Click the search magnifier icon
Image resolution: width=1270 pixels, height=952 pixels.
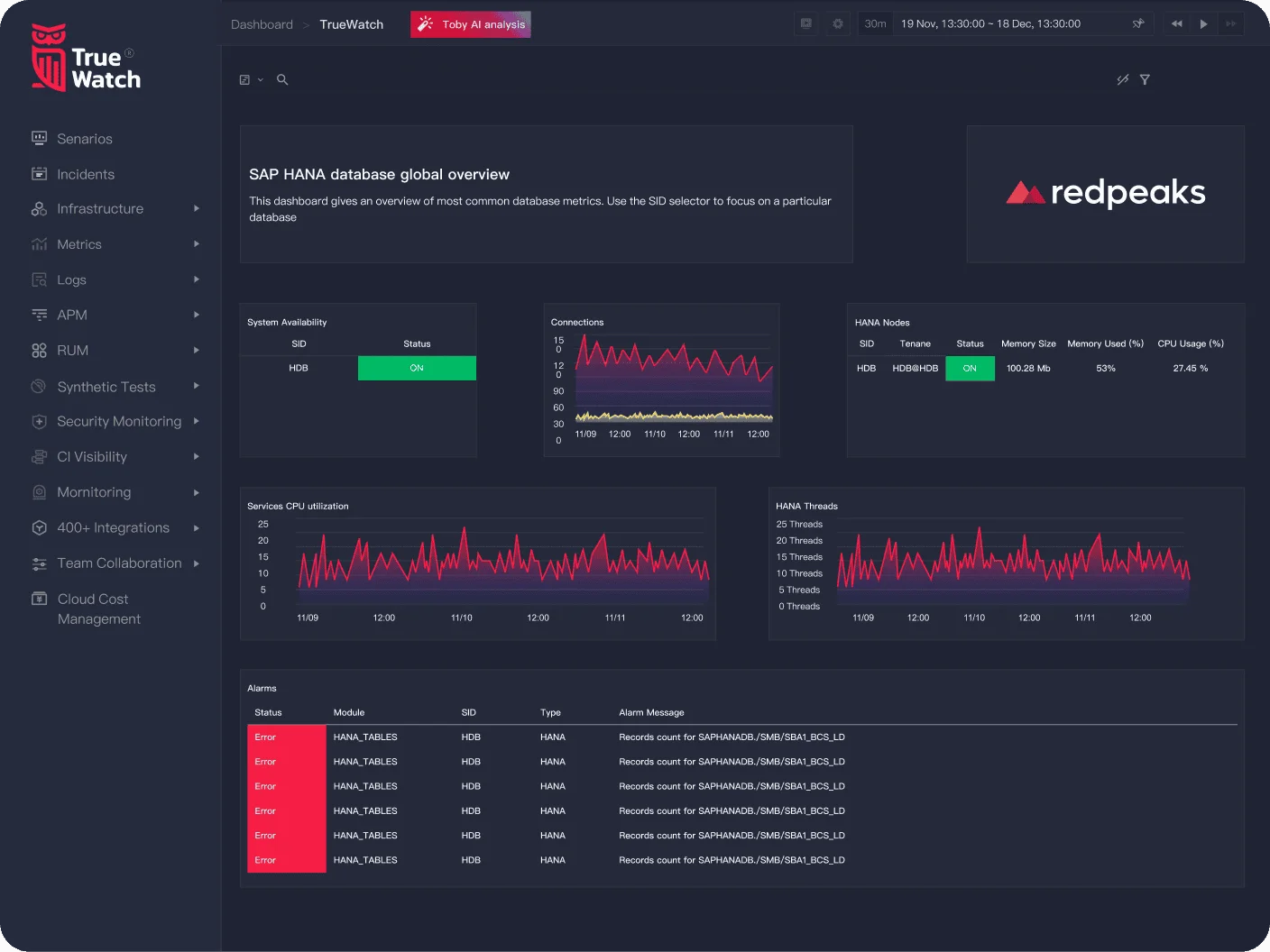[x=282, y=80]
